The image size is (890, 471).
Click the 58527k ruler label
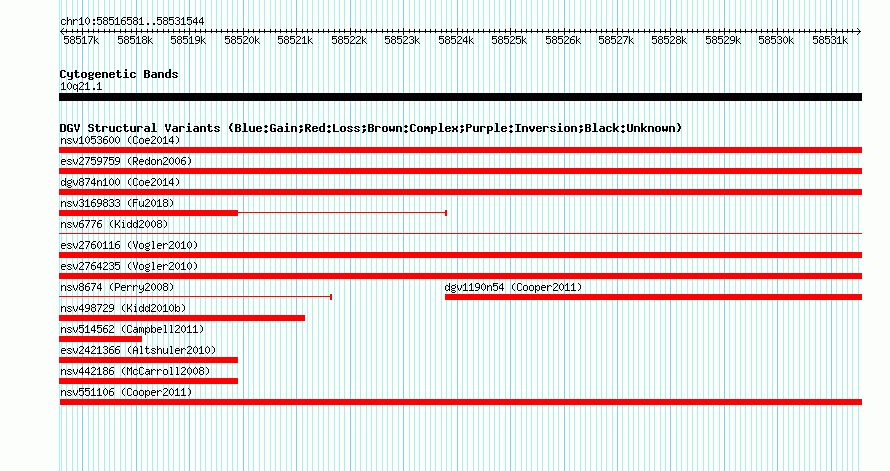point(616,40)
